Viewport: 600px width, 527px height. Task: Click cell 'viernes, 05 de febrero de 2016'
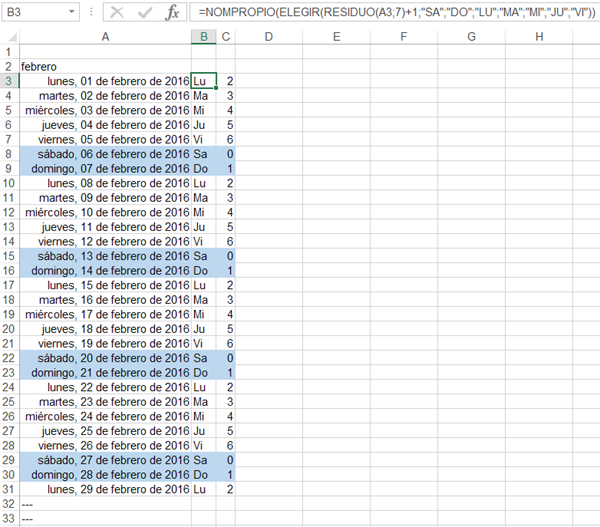coord(105,139)
